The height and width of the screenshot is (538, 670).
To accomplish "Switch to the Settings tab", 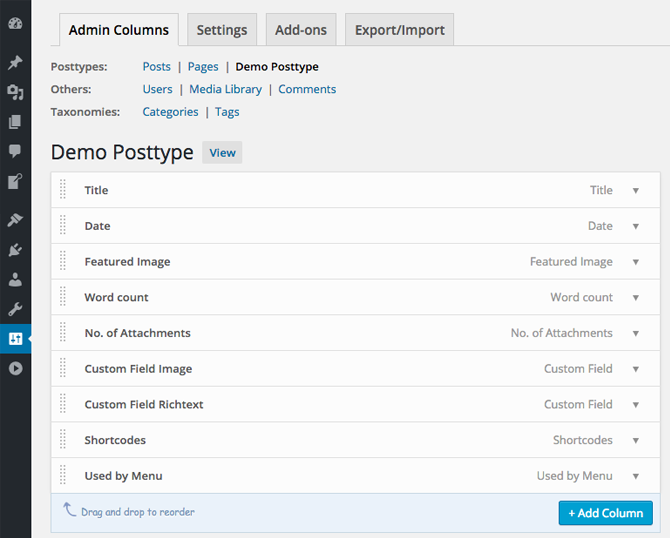I will (221, 30).
